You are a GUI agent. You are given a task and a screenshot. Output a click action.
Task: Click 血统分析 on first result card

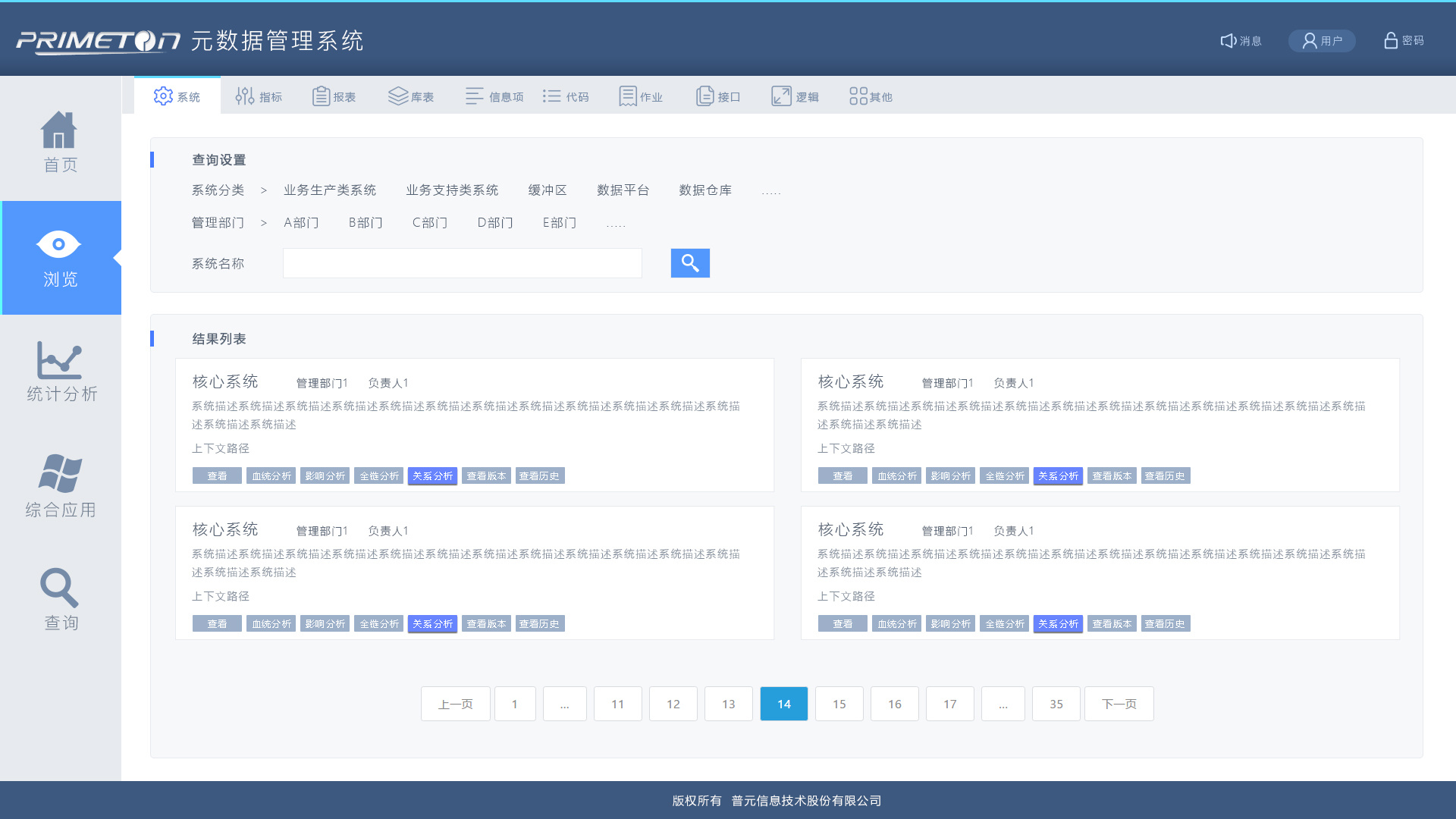pos(271,475)
